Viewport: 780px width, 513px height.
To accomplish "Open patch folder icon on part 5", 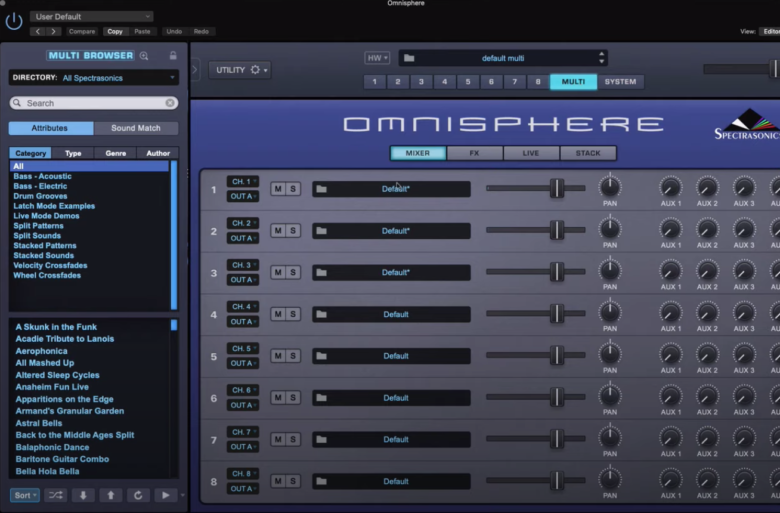I will tap(321, 356).
